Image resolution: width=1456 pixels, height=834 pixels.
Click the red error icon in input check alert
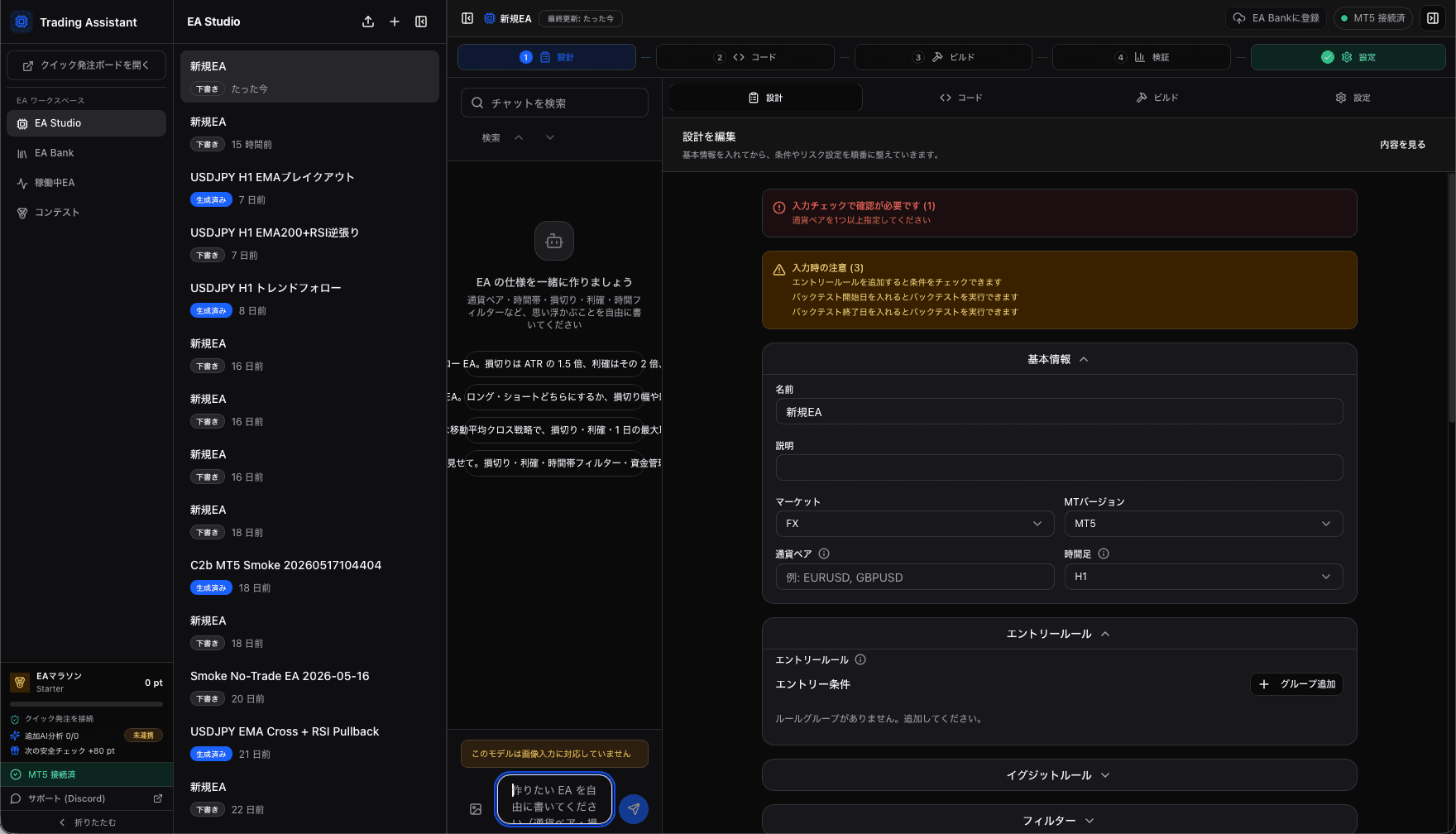click(x=778, y=208)
